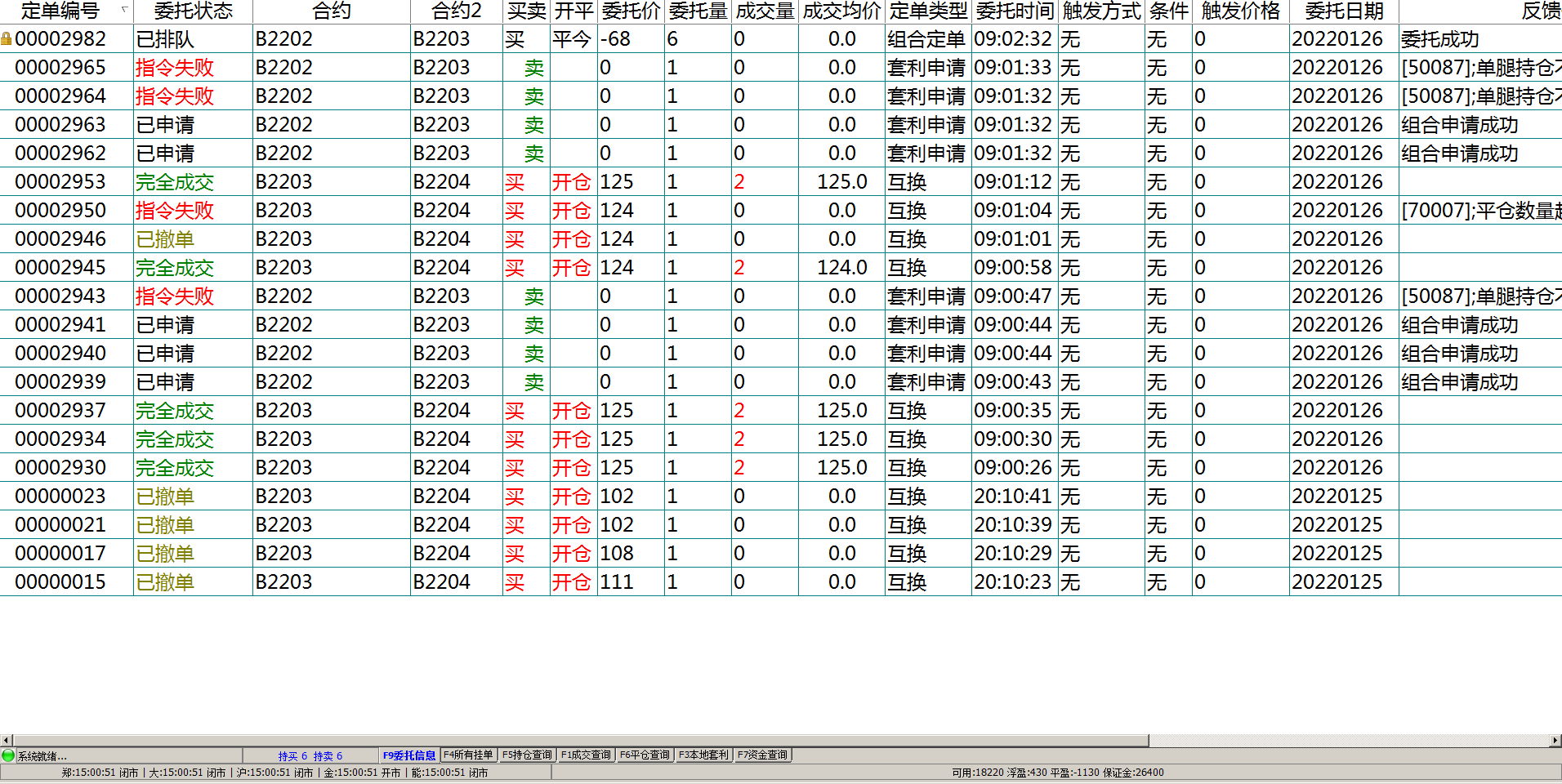The height and width of the screenshot is (784, 1562).
Task: Switch to F1成交查询 tab
Action: (586, 755)
